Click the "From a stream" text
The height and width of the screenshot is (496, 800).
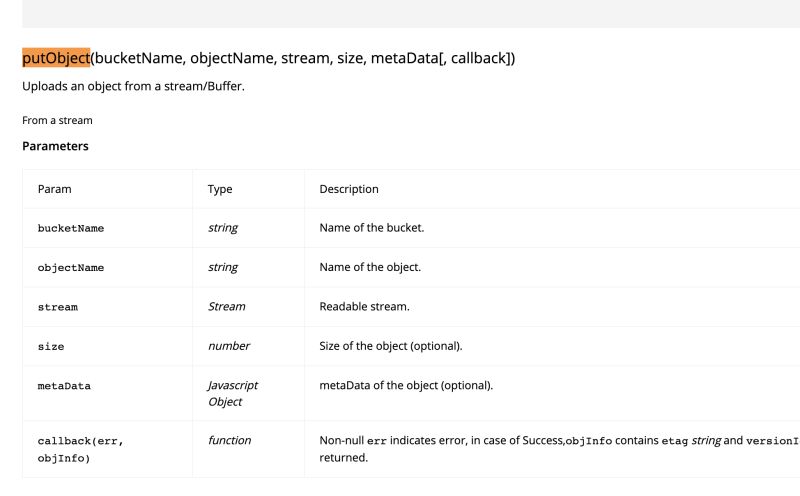click(x=57, y=120)
